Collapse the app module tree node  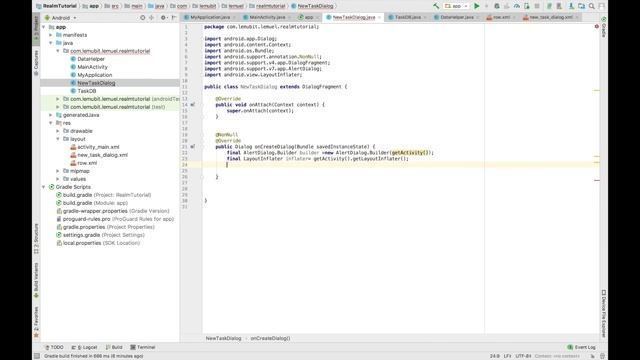tap(44, 27)
